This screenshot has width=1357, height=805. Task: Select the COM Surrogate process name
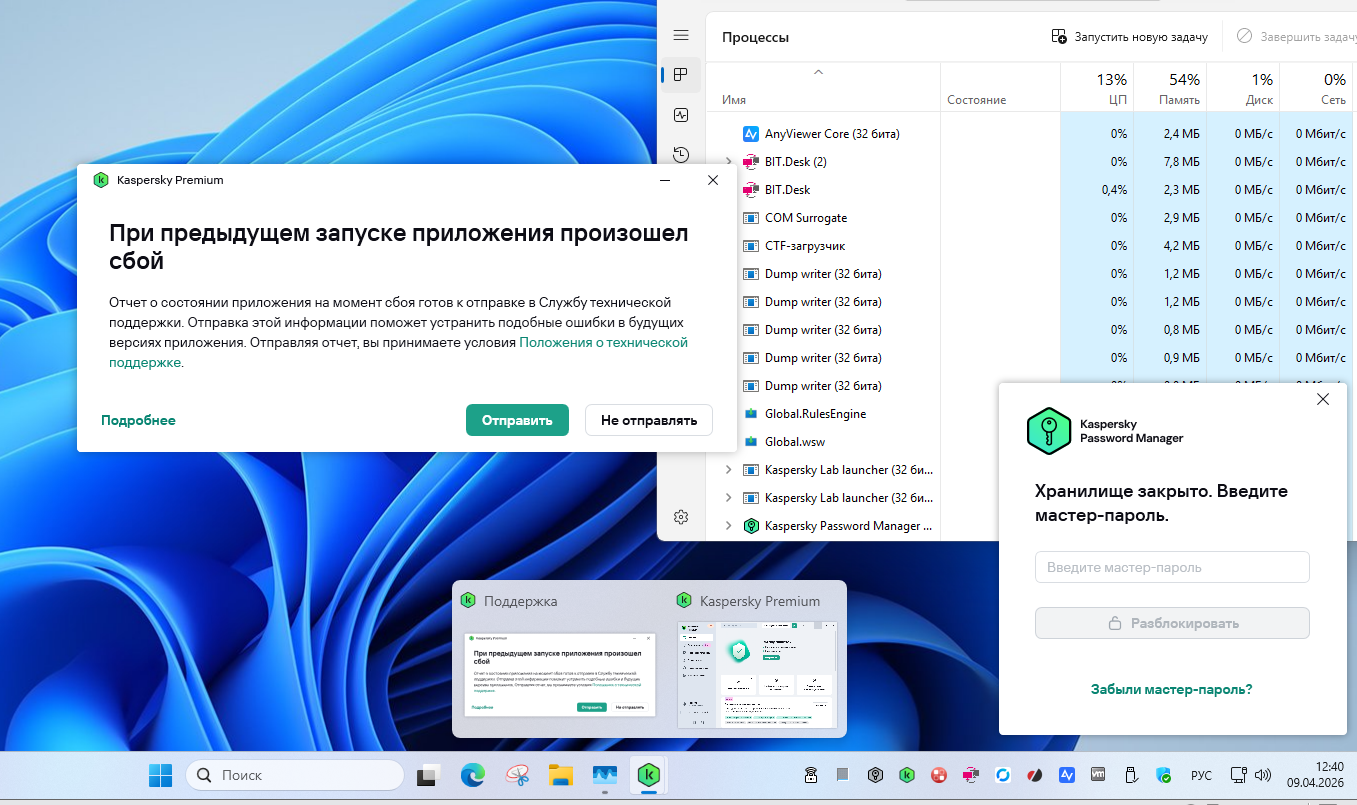point(806,217)
